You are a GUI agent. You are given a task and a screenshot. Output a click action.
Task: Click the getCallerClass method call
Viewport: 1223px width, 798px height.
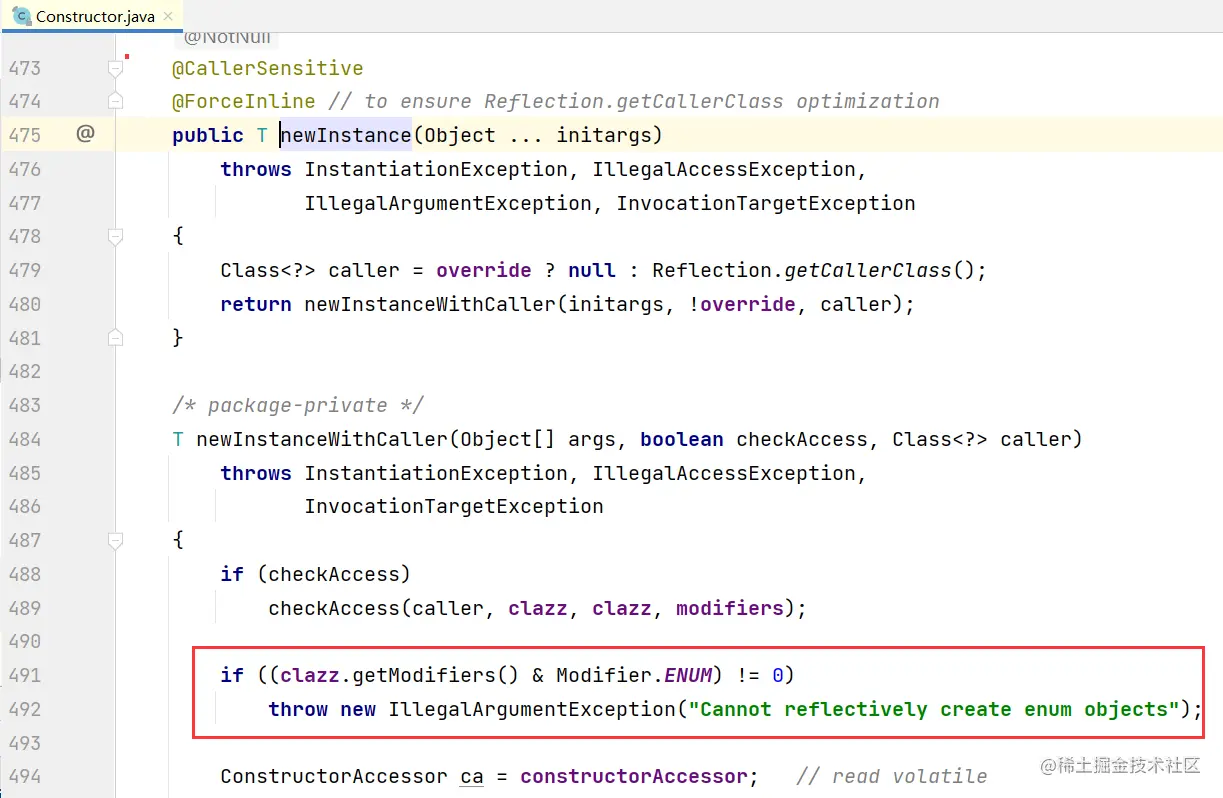pyautogui.click(x=868, y=270)
